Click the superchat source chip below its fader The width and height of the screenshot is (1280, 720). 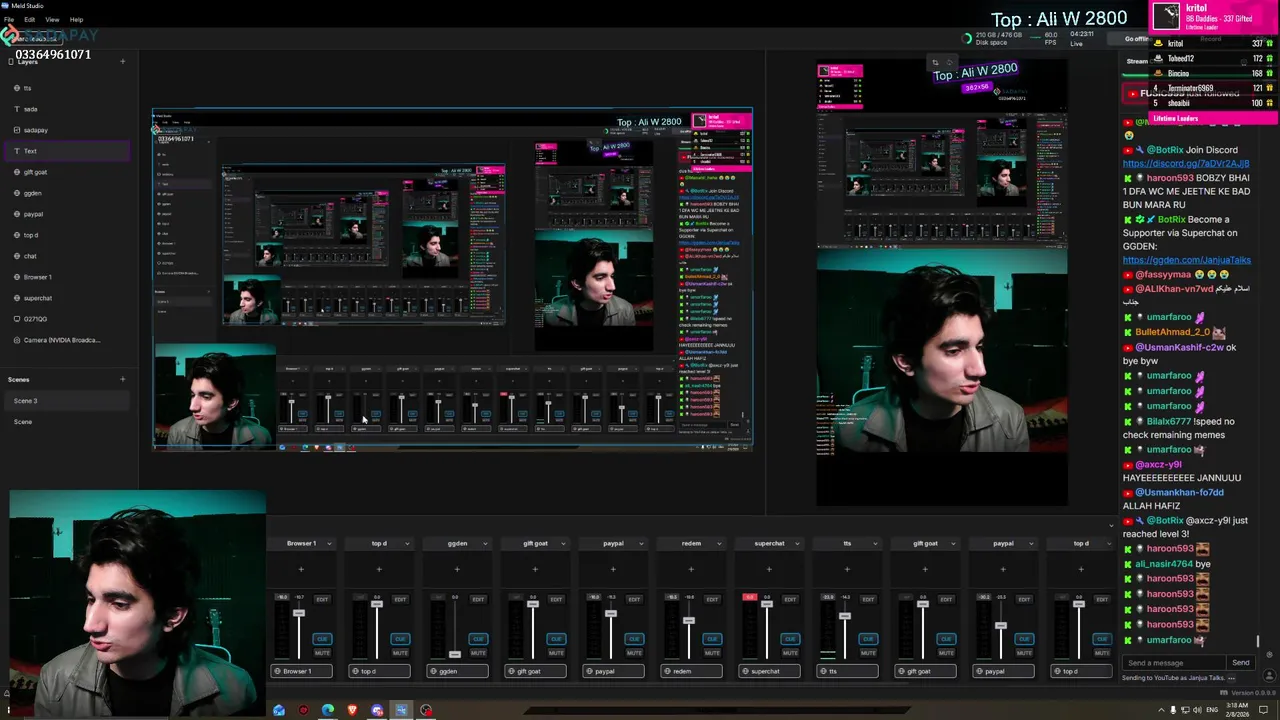click(x=769, y=671)
